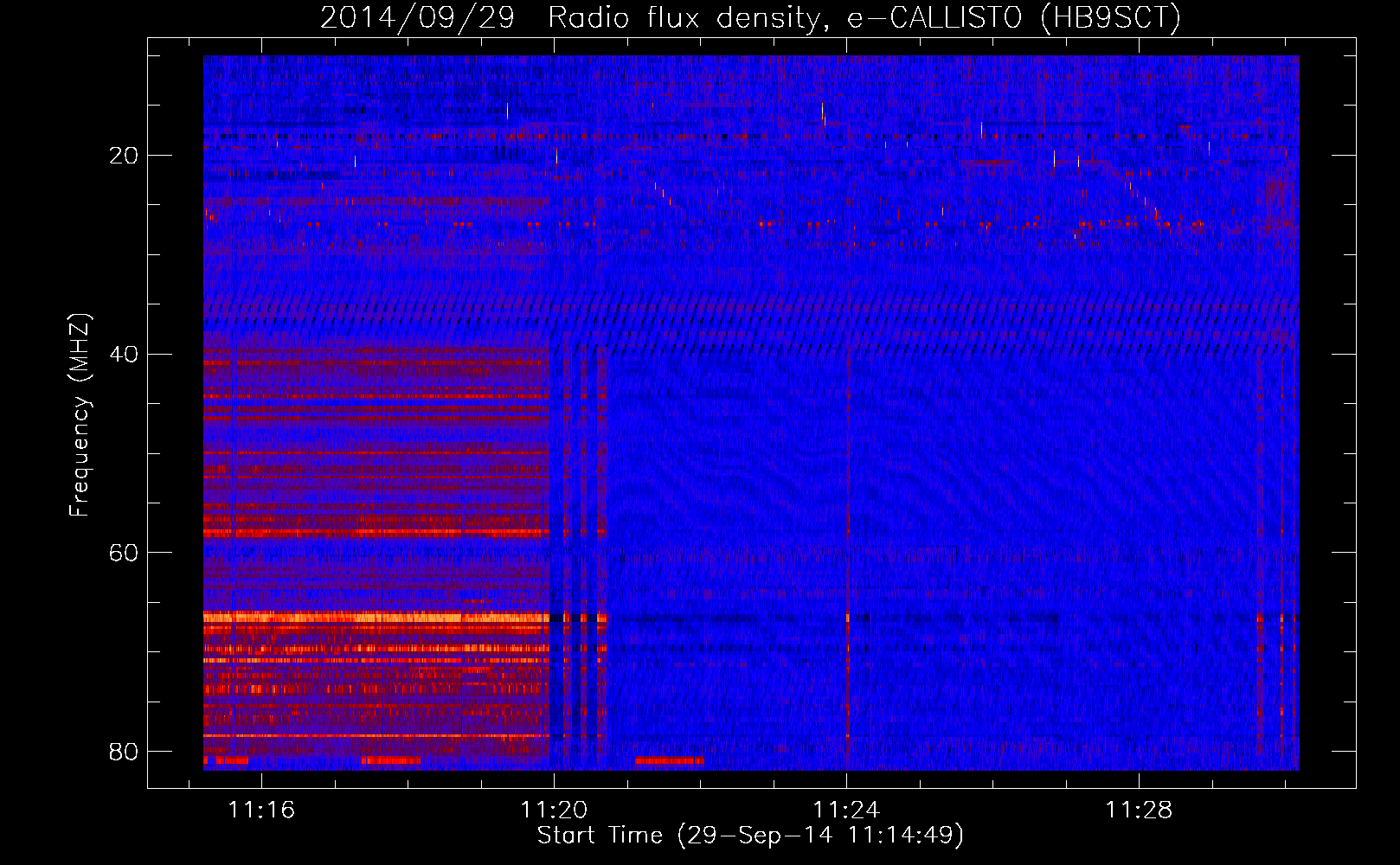
Task: Click the '11:20' time tick label
Action: click(554, 811)
